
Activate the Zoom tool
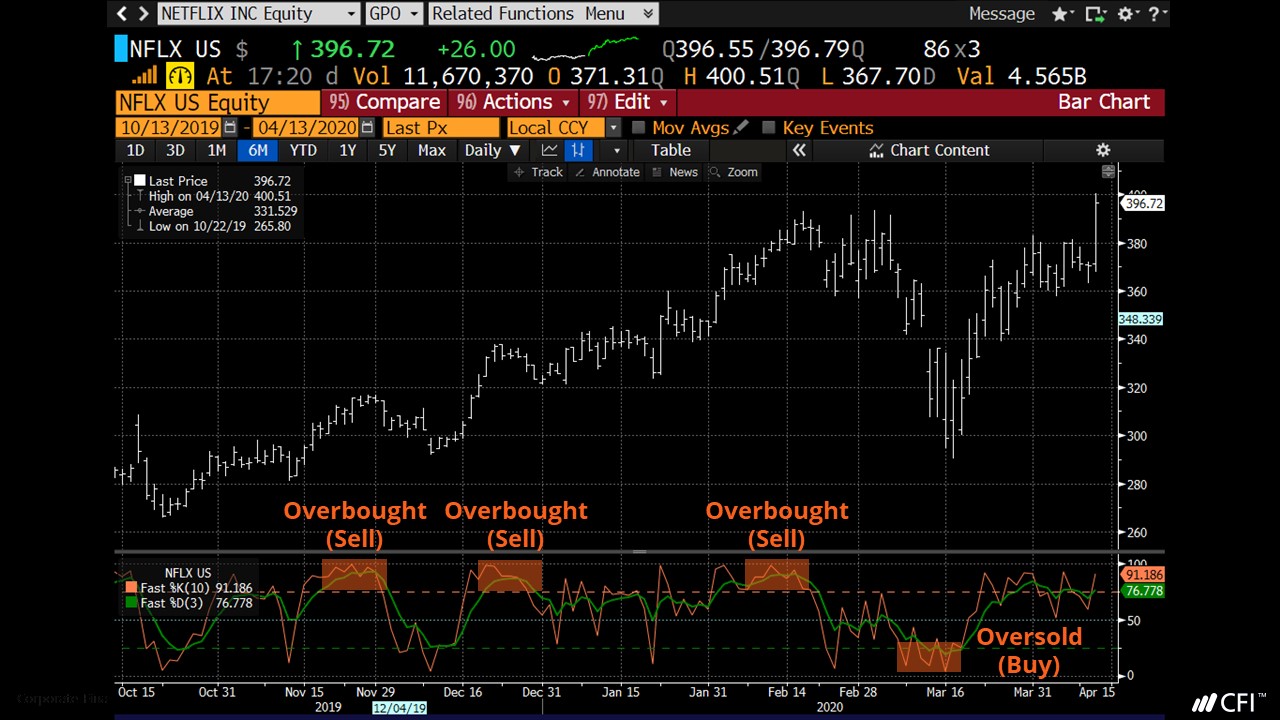coord(733,172)
